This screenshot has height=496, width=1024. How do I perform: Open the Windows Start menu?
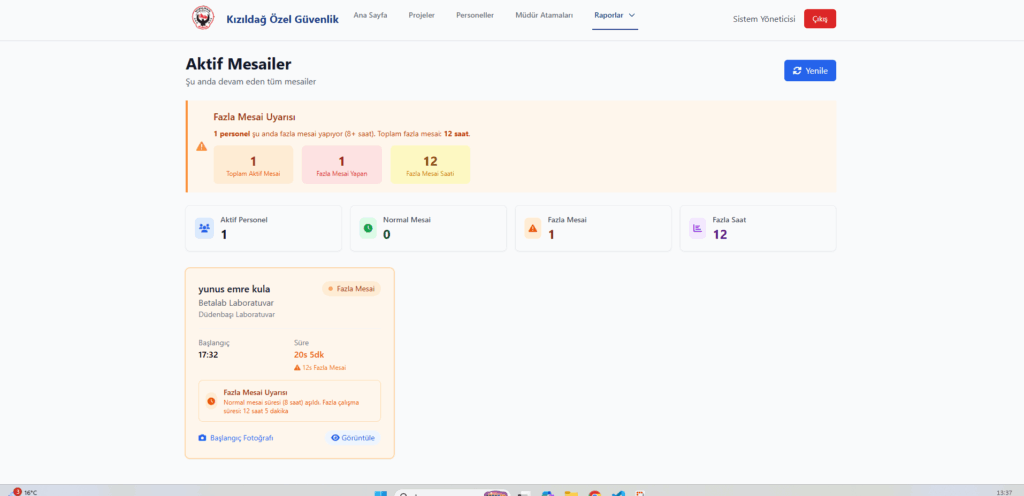[x=380, y=492]
